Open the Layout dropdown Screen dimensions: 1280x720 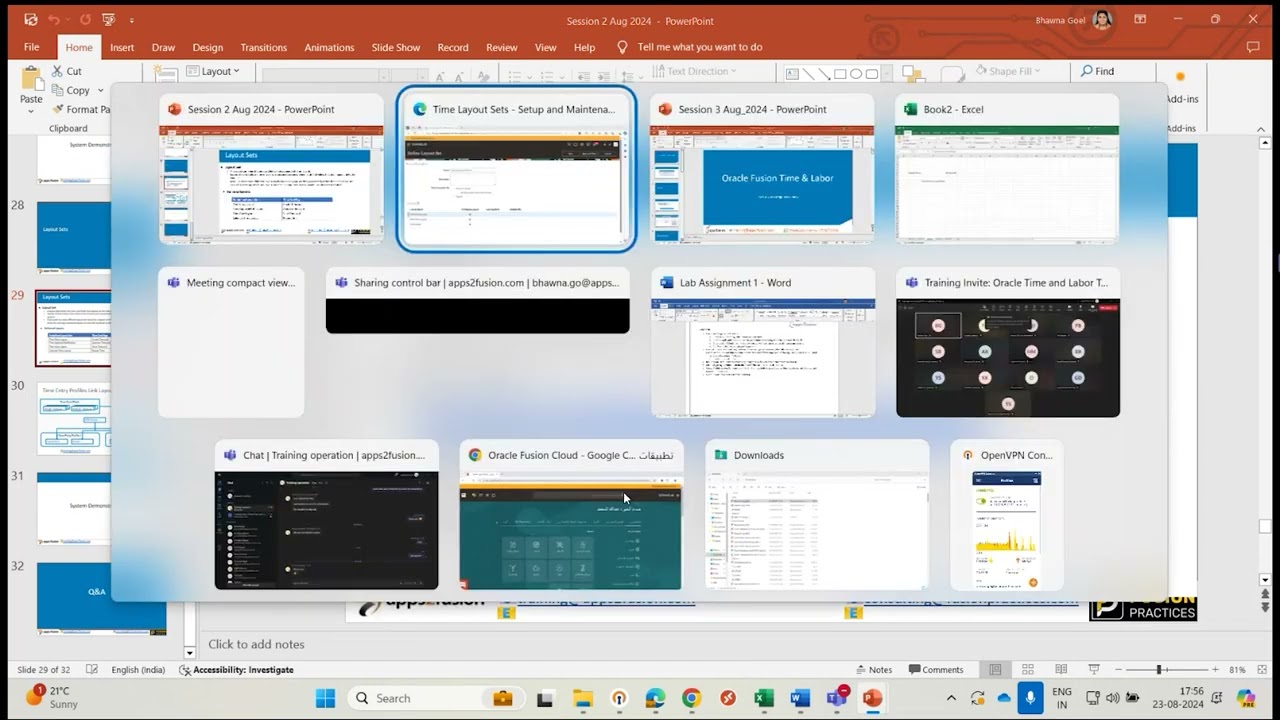coord(213,71)
